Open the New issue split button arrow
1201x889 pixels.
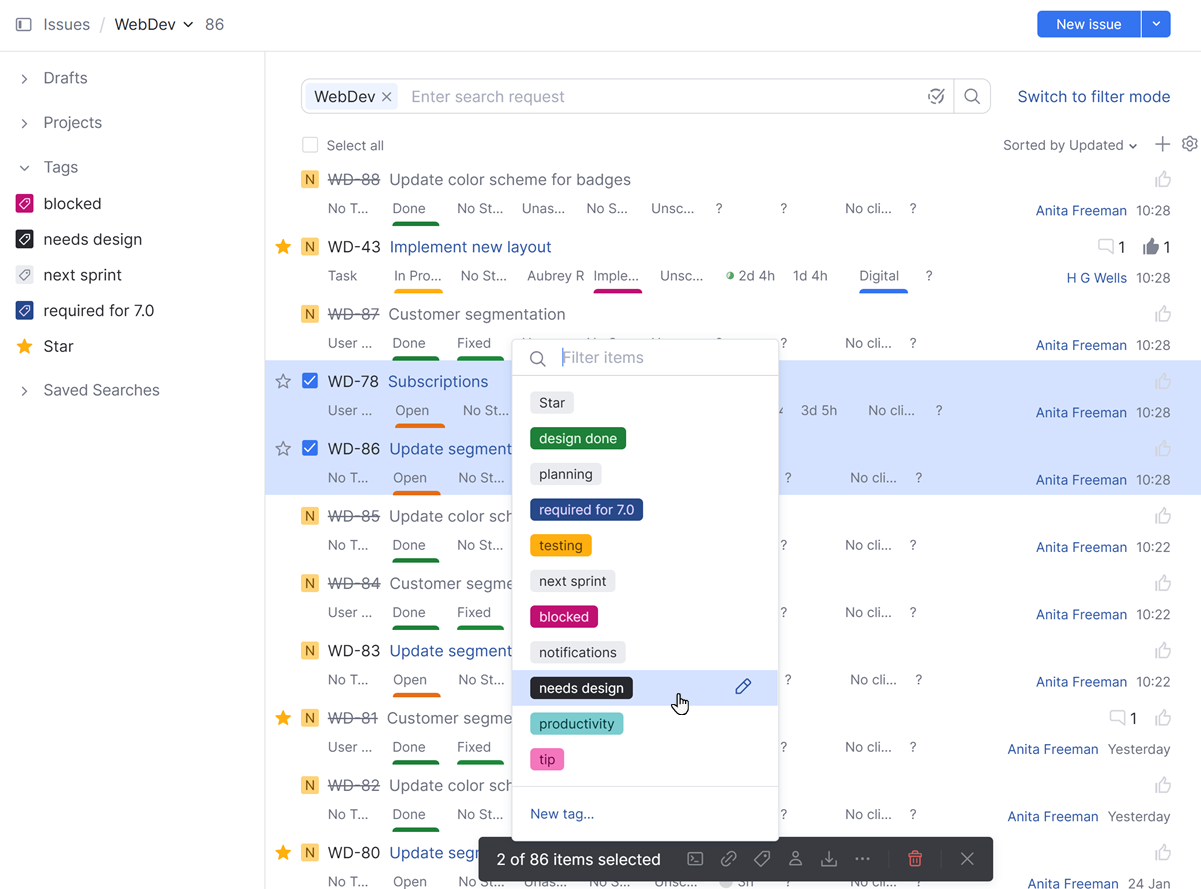click(x=1157, y=23)
